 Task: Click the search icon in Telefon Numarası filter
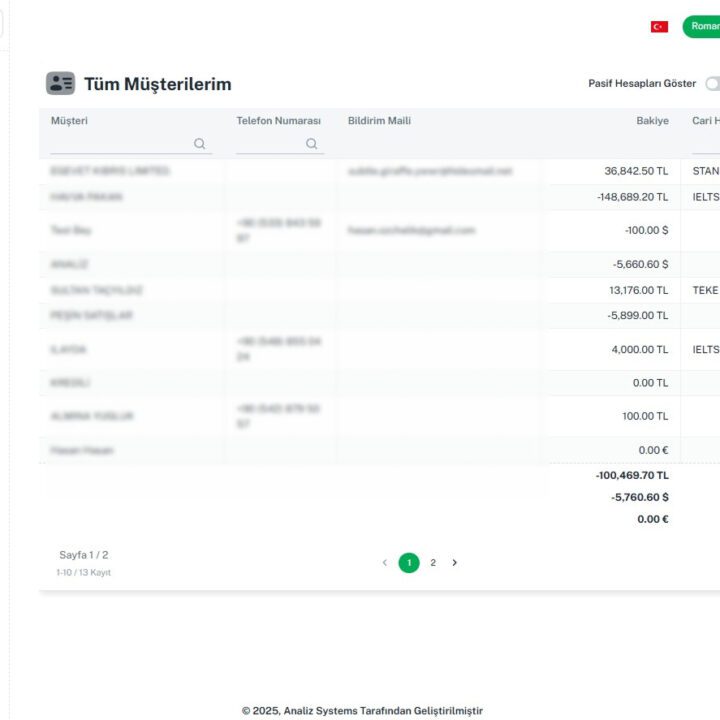click(x=312, y=144)
